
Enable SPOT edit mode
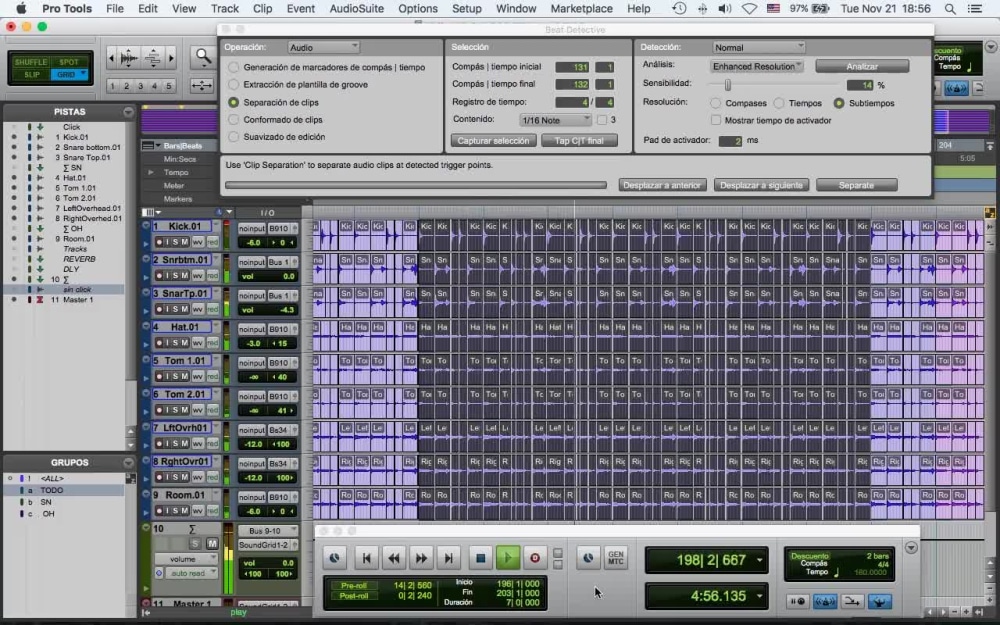(x=69, y=62)
